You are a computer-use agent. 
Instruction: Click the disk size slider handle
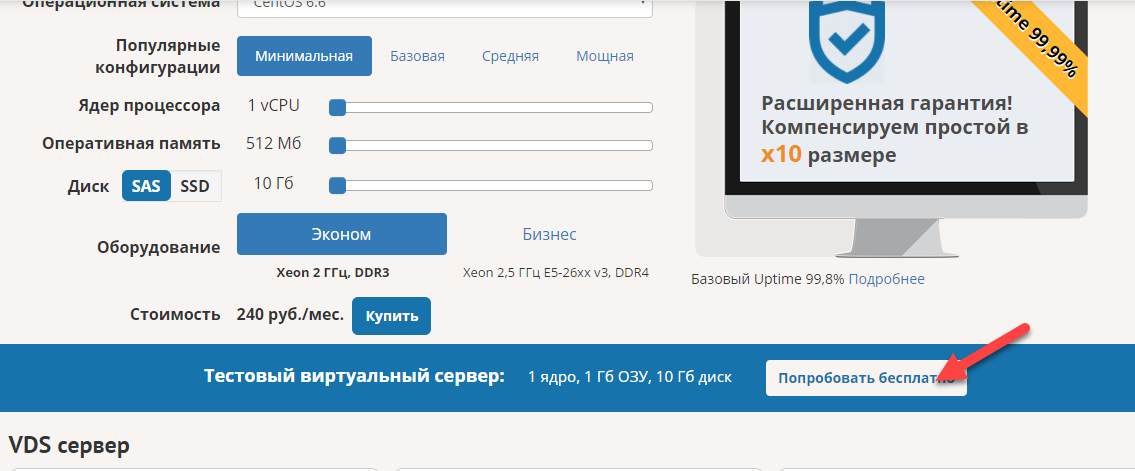coord(338,185)
